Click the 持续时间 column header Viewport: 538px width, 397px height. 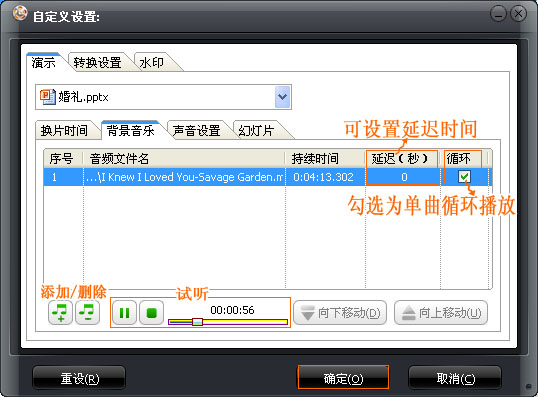(325, 159)
